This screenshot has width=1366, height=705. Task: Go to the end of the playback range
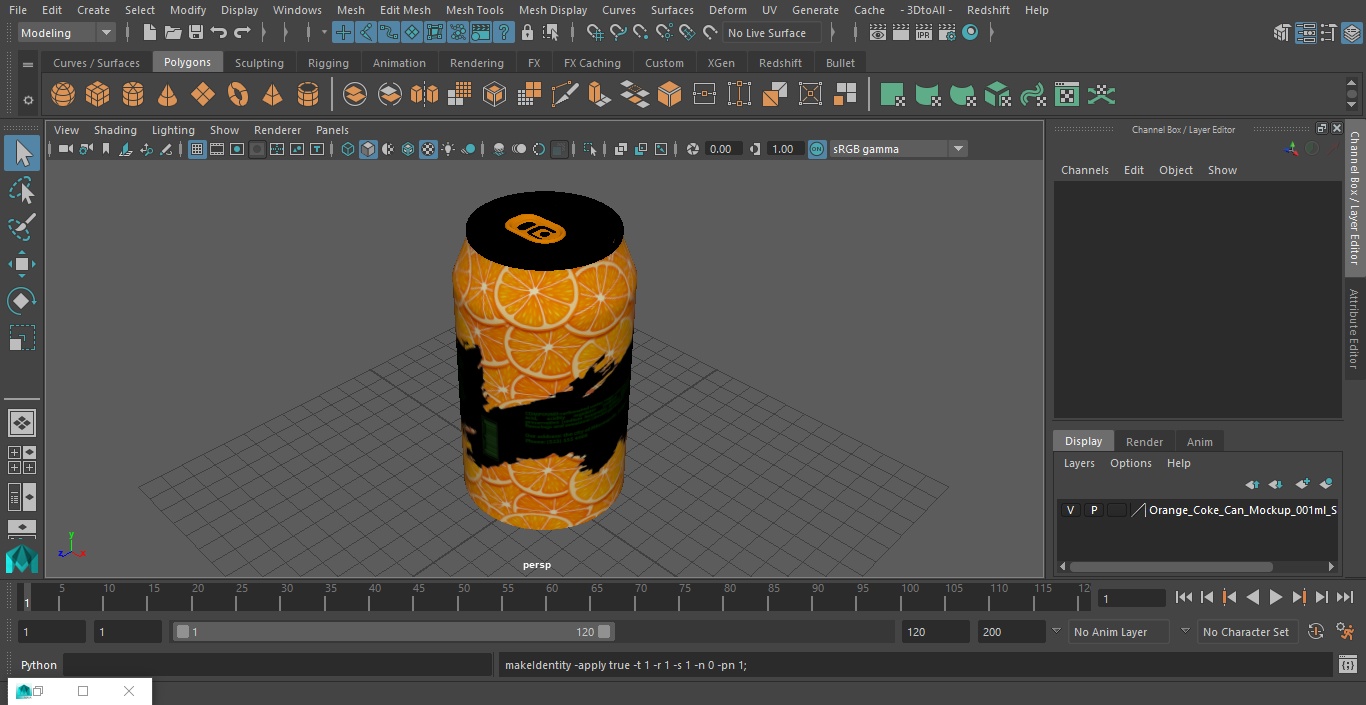click(1345, 597)
